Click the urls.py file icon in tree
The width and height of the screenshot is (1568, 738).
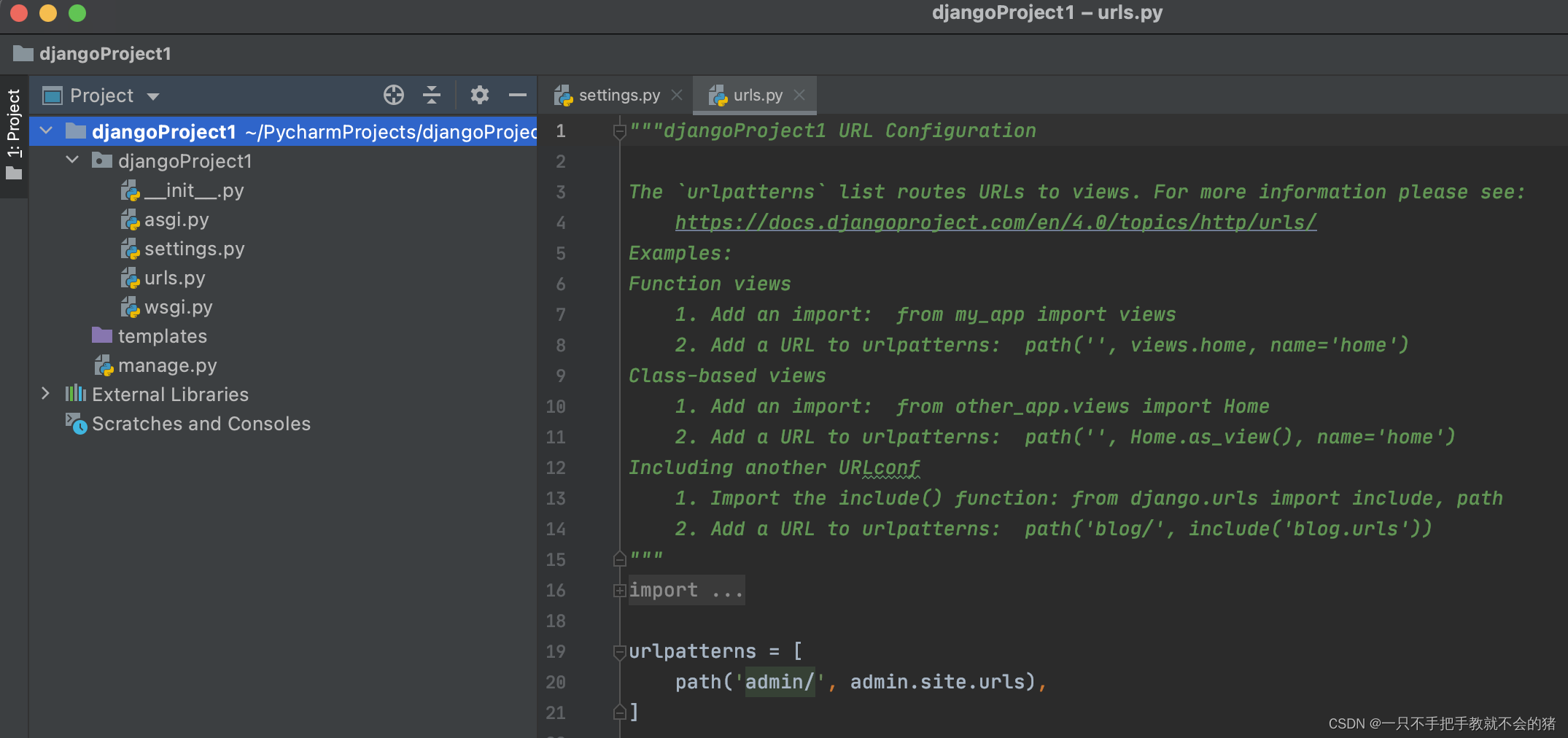tap(130, 278)
